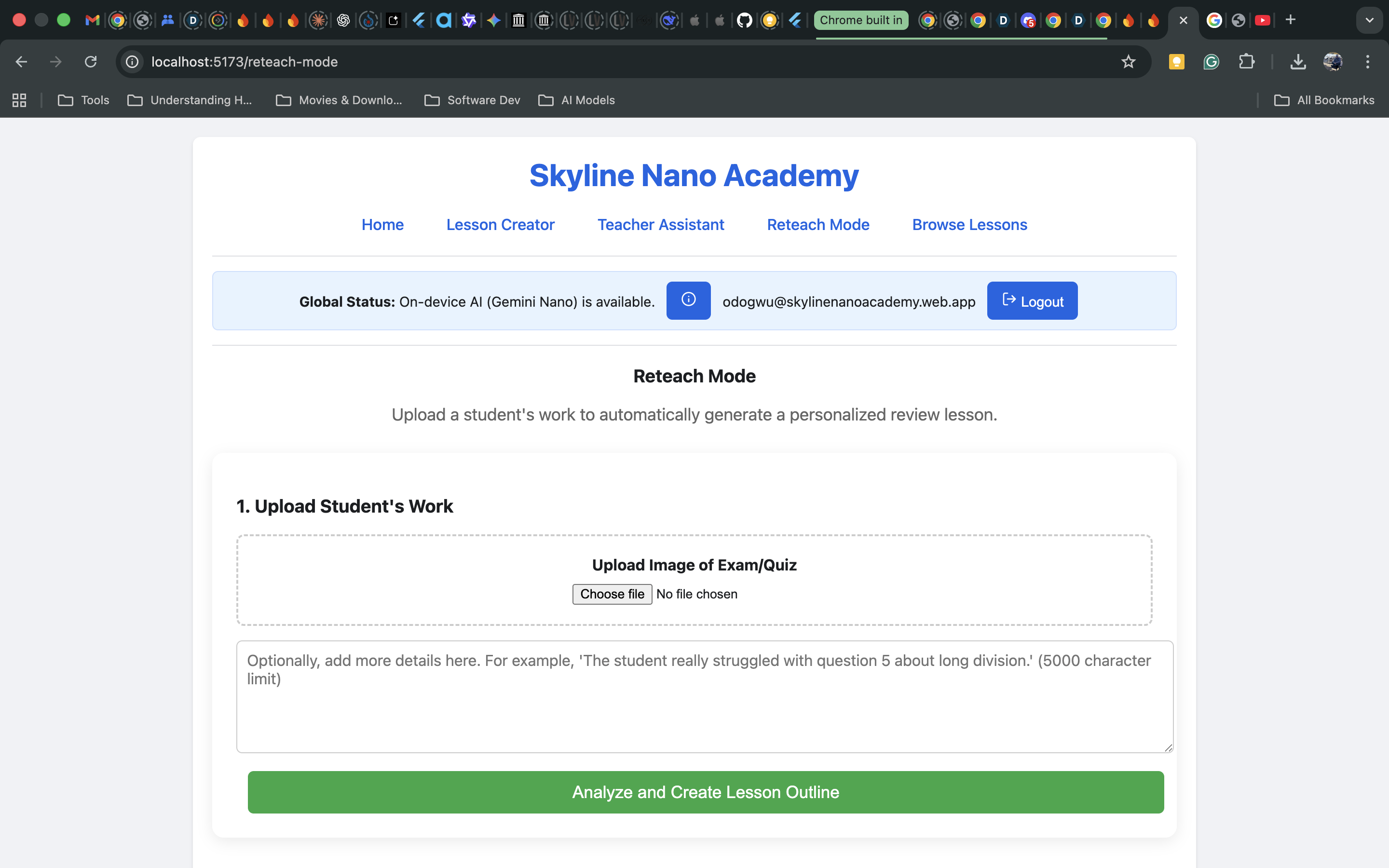This screenshot has height=868, width=1389.
Task: Open the Chrome extensions puzzle icon
Action: coord(1246,62)
